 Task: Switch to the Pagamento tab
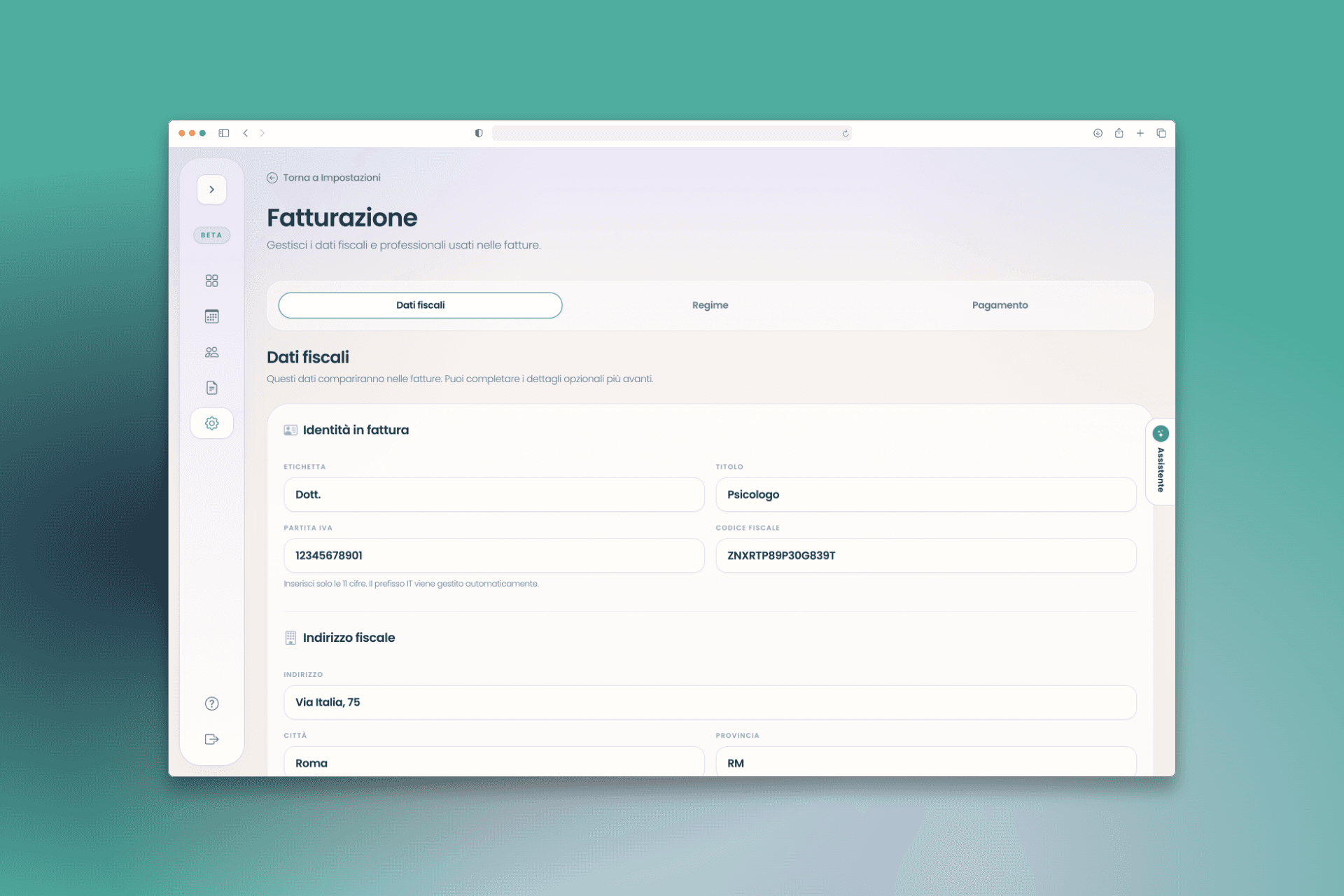(1000, 305)
